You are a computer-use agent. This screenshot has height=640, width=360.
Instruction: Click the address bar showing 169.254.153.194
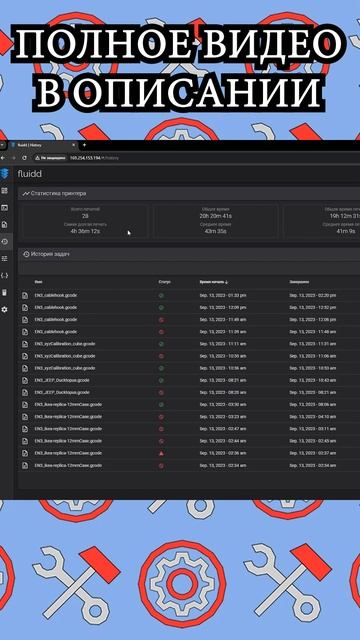(x=94, y=158)
